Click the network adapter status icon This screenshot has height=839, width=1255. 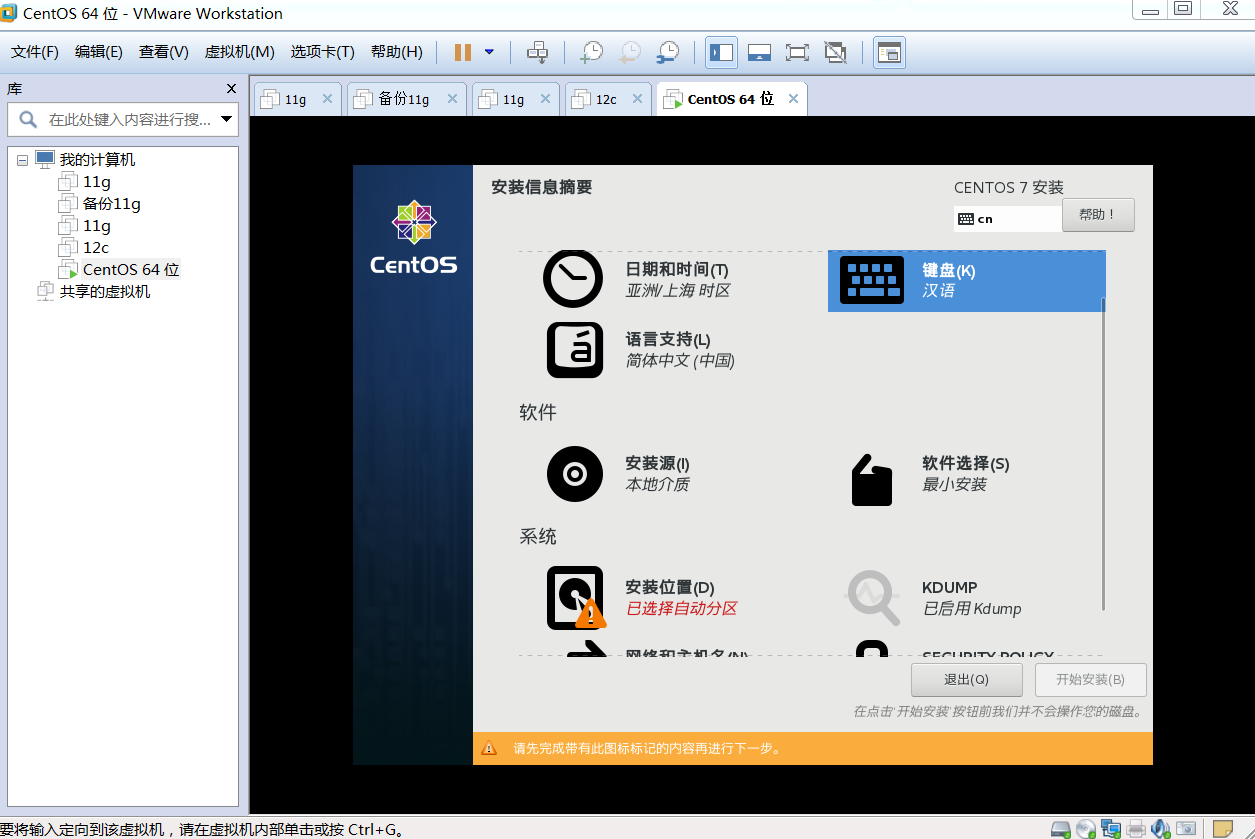pos(1111,828)
